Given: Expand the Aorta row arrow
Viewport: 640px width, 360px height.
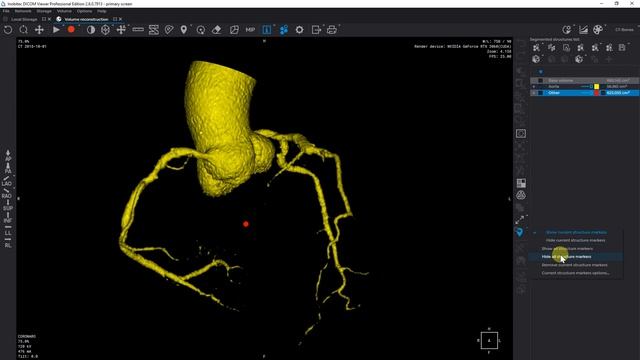Looking at the screenshot, I should click(x=534, y=87).
